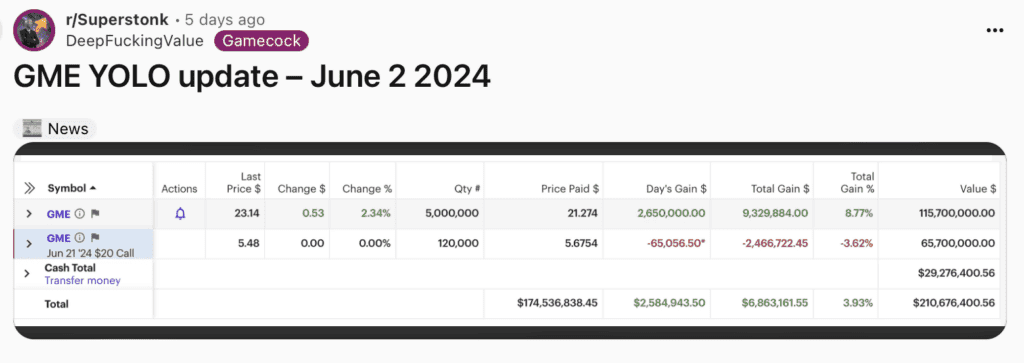1024x363 pixels.
Task: Click the quantity 120,000 cell
Action: (x=458, y=244)
